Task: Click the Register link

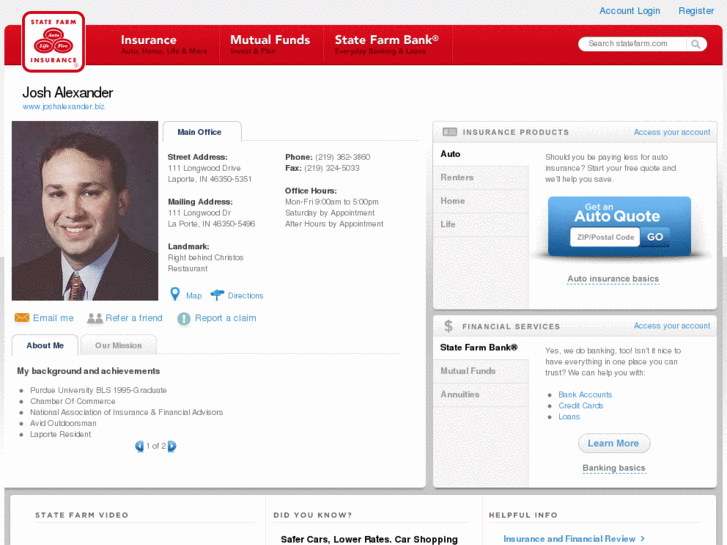Action: [x=696, y=11]
